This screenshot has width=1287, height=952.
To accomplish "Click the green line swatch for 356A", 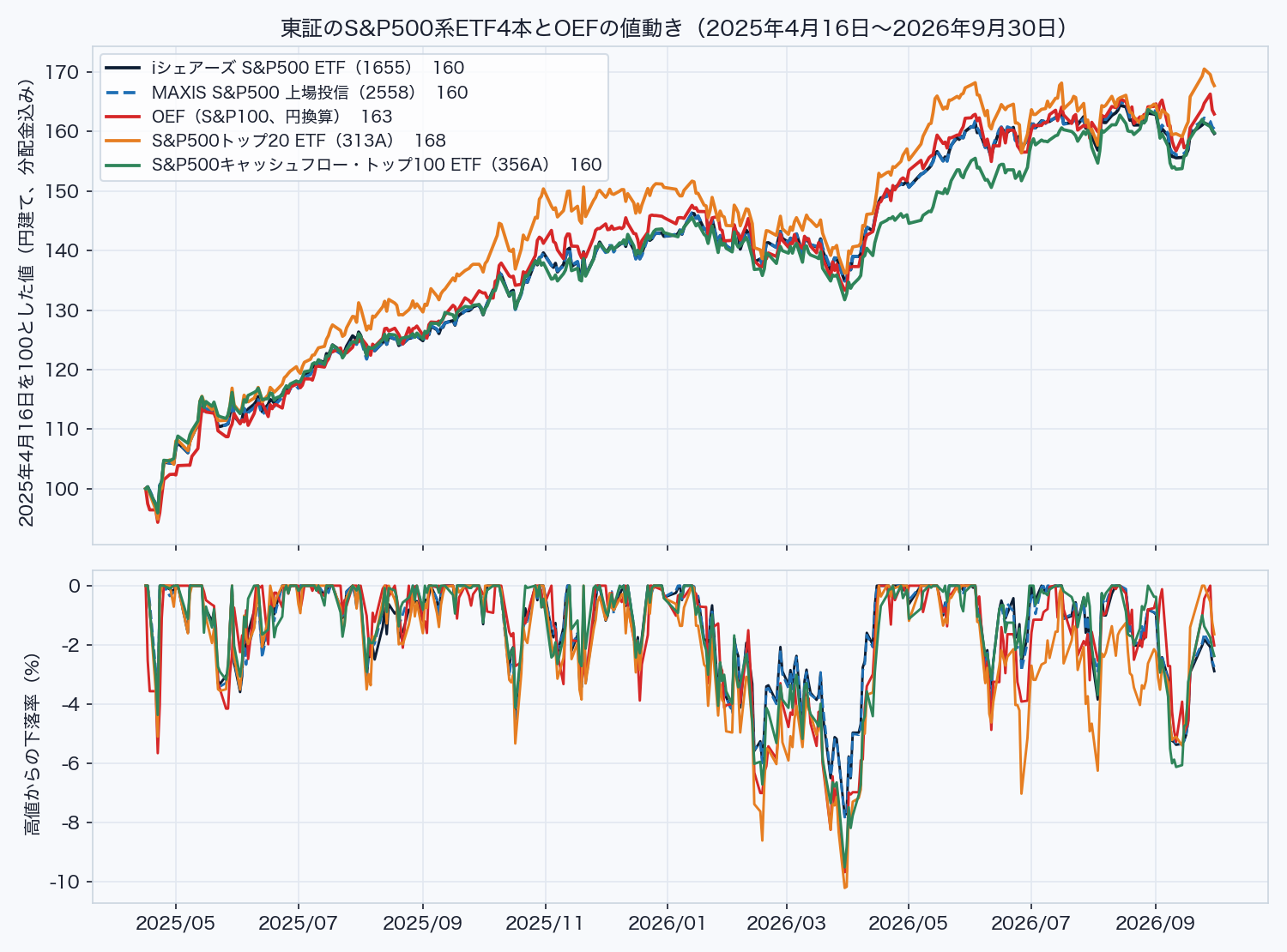I will [123, 164].
